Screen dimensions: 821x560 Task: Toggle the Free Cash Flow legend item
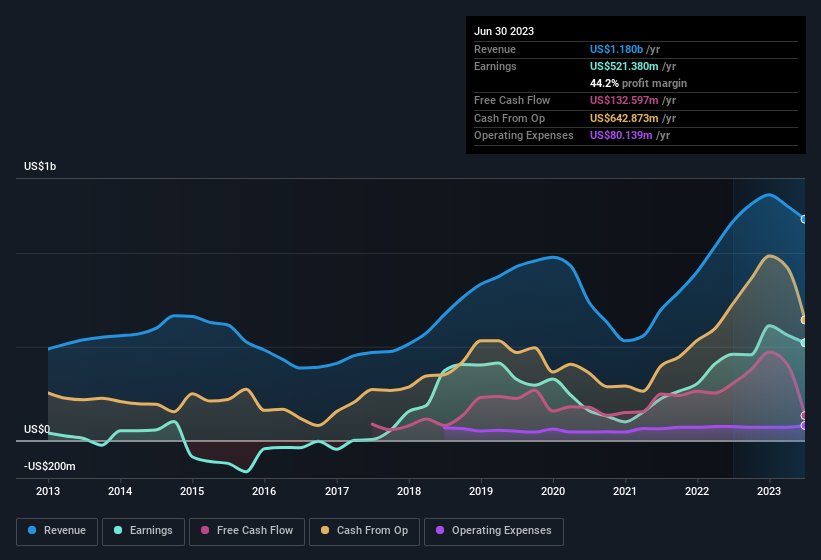coord(247,531)
